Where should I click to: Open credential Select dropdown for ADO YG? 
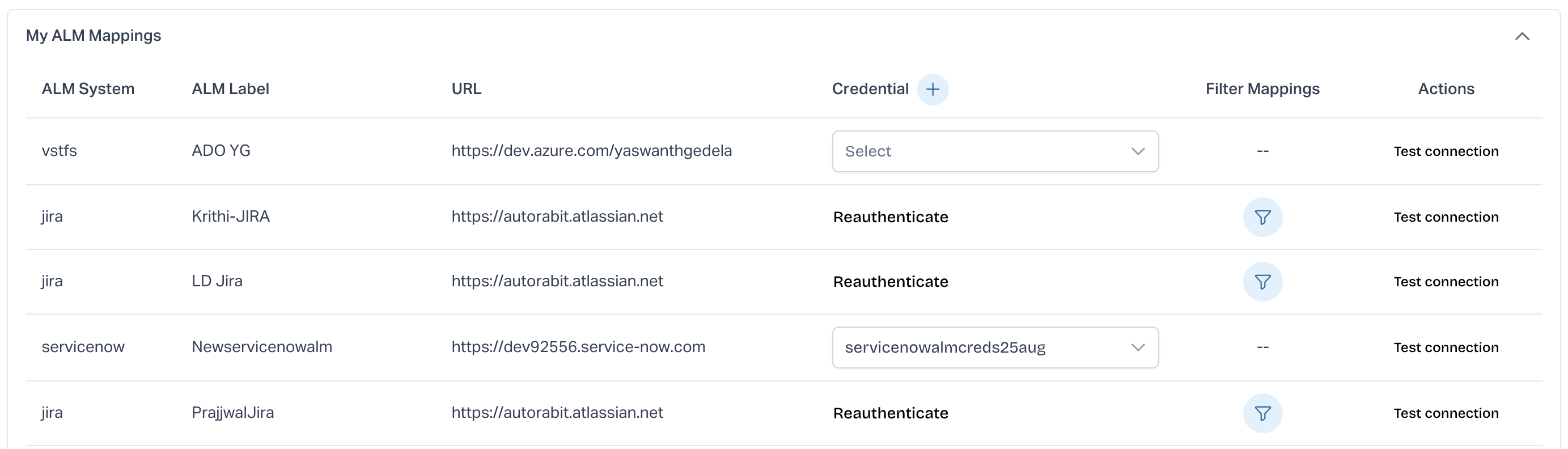[995, 151]
